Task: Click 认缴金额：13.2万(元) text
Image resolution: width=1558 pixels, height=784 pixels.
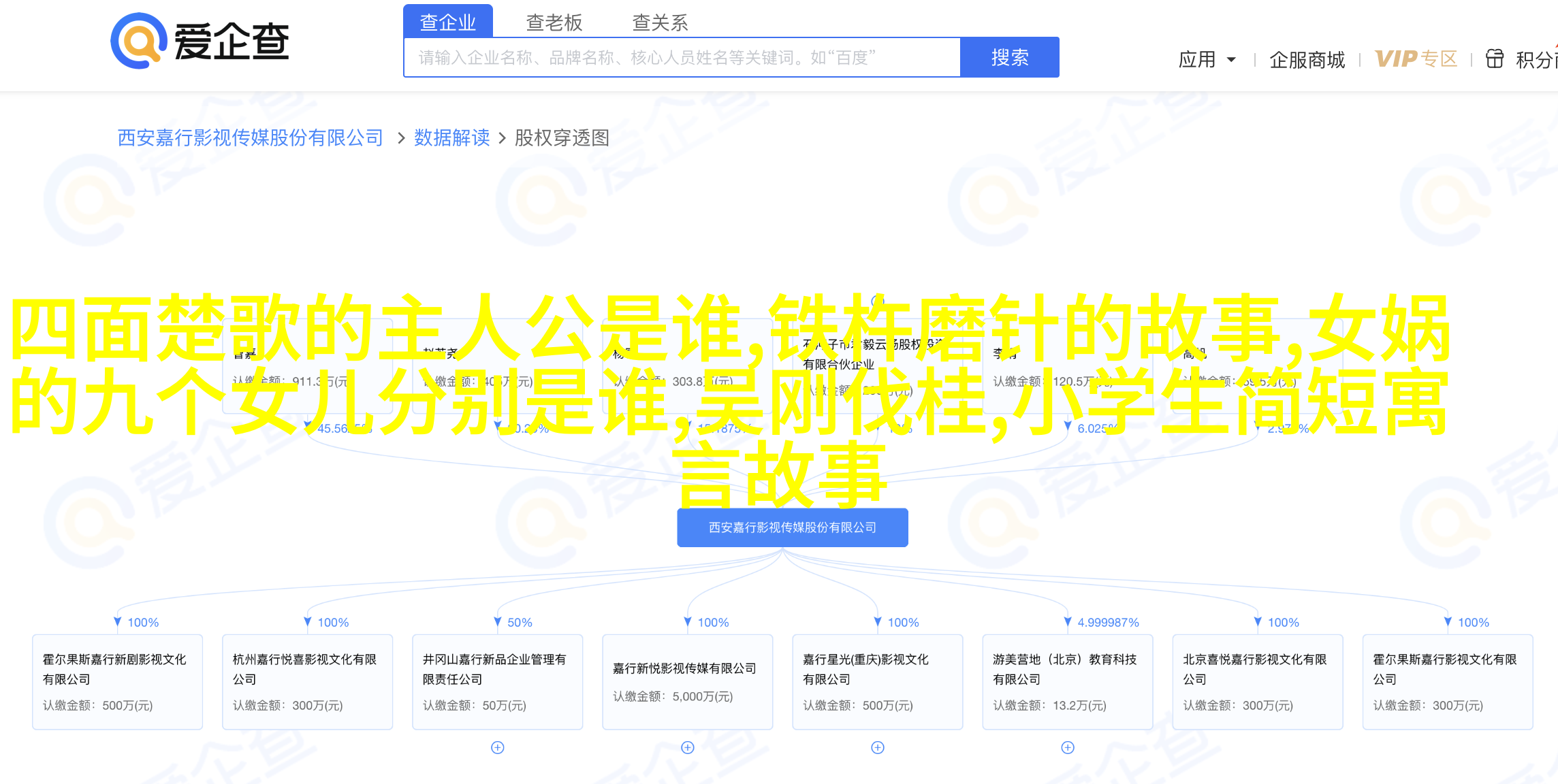Action: coord(1049,705)
